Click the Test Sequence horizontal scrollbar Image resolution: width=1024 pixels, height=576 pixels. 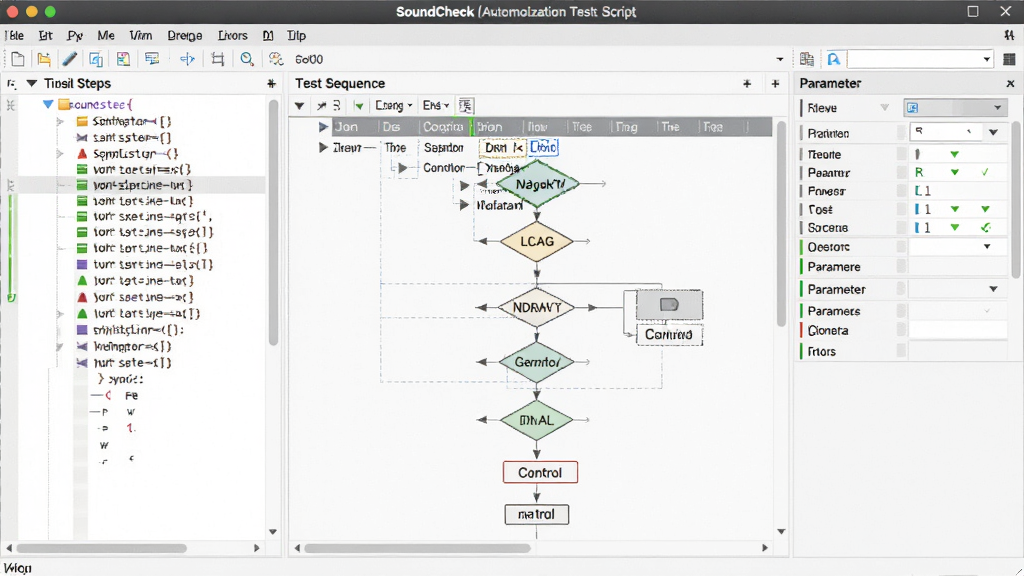pyautogui.click(x=418, y=548)
